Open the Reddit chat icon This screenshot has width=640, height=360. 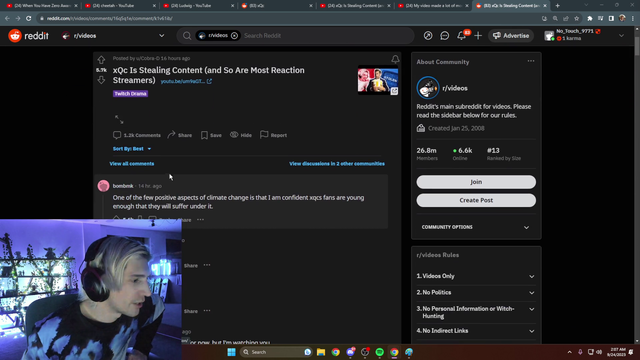pyautogui.click(x=444, y=36)
